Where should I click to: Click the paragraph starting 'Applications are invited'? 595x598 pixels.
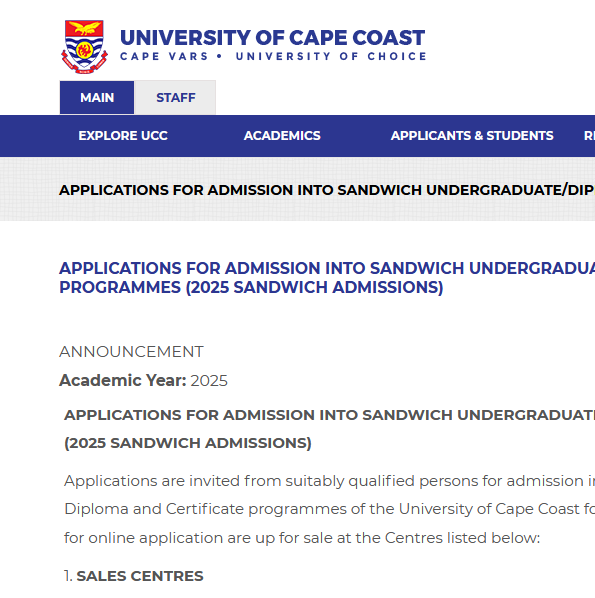[330, 509]
